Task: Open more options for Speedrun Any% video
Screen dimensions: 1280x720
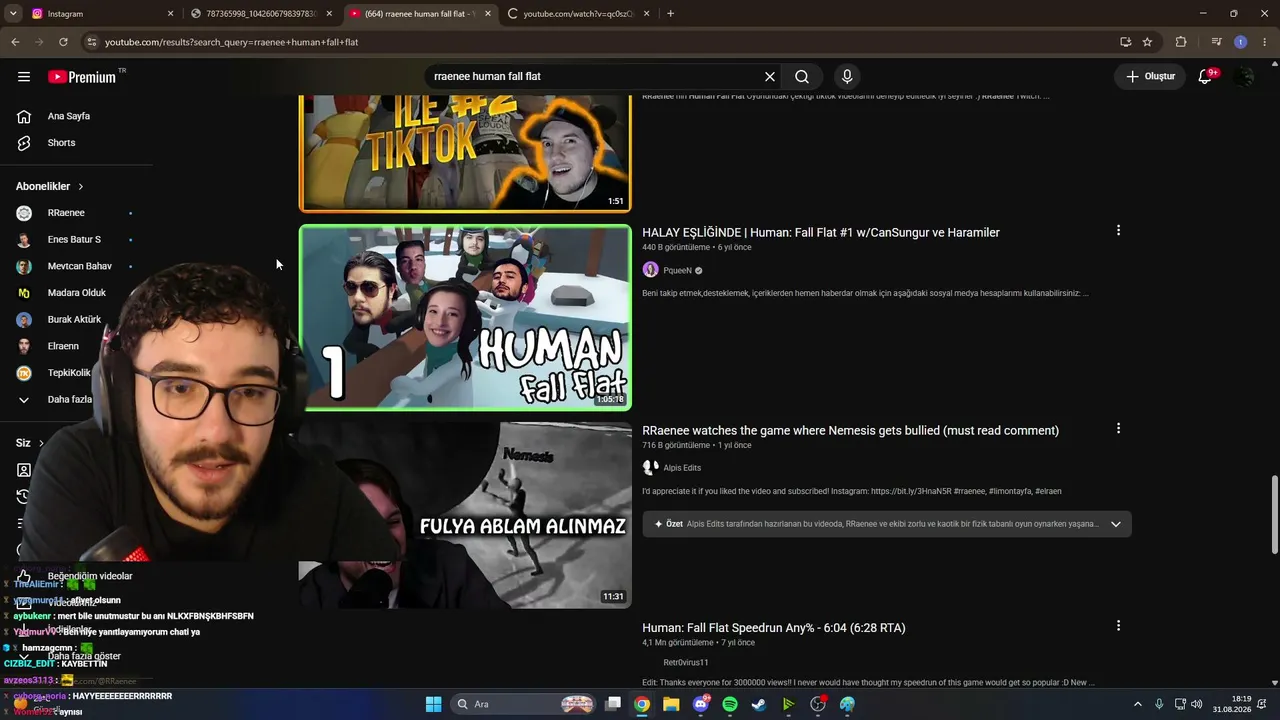Action: (x=1118, y=626)
